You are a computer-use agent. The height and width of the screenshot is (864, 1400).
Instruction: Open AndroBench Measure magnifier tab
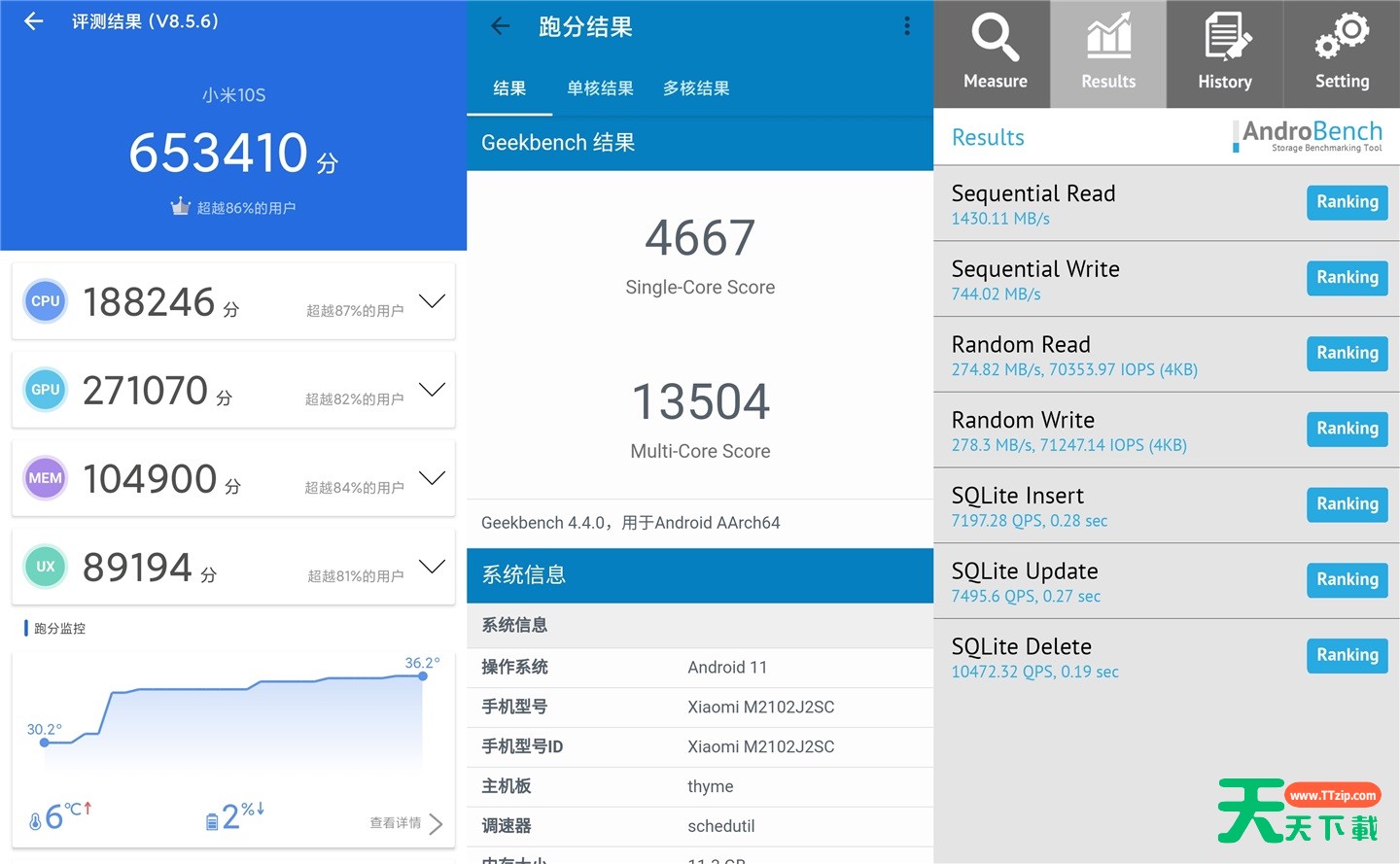click(993, 53)
